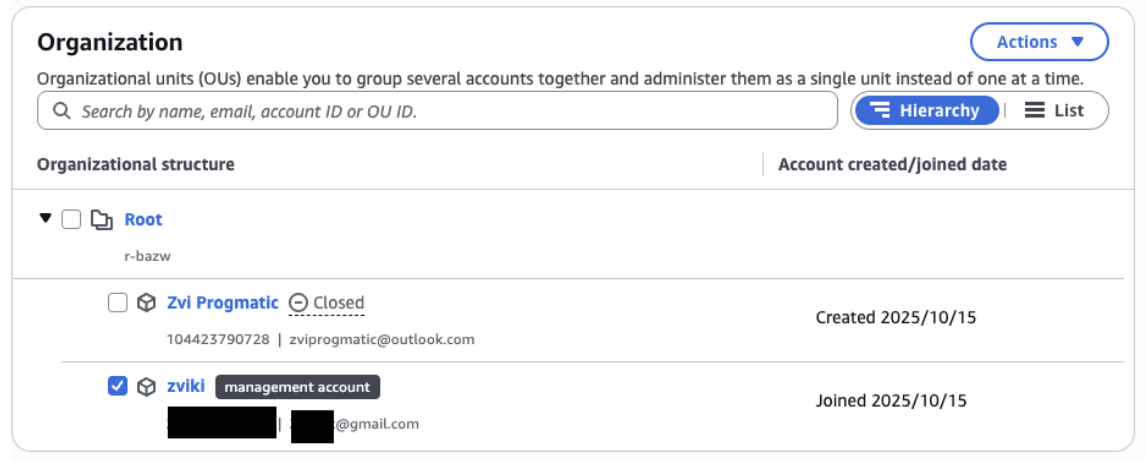Switch to the Hierarchy view

click(x=925, y=111)
